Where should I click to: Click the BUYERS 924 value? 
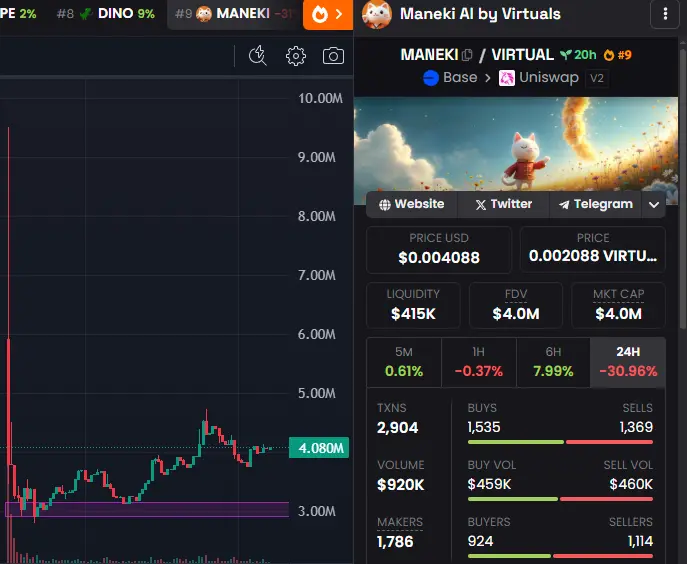pos(480,541)
